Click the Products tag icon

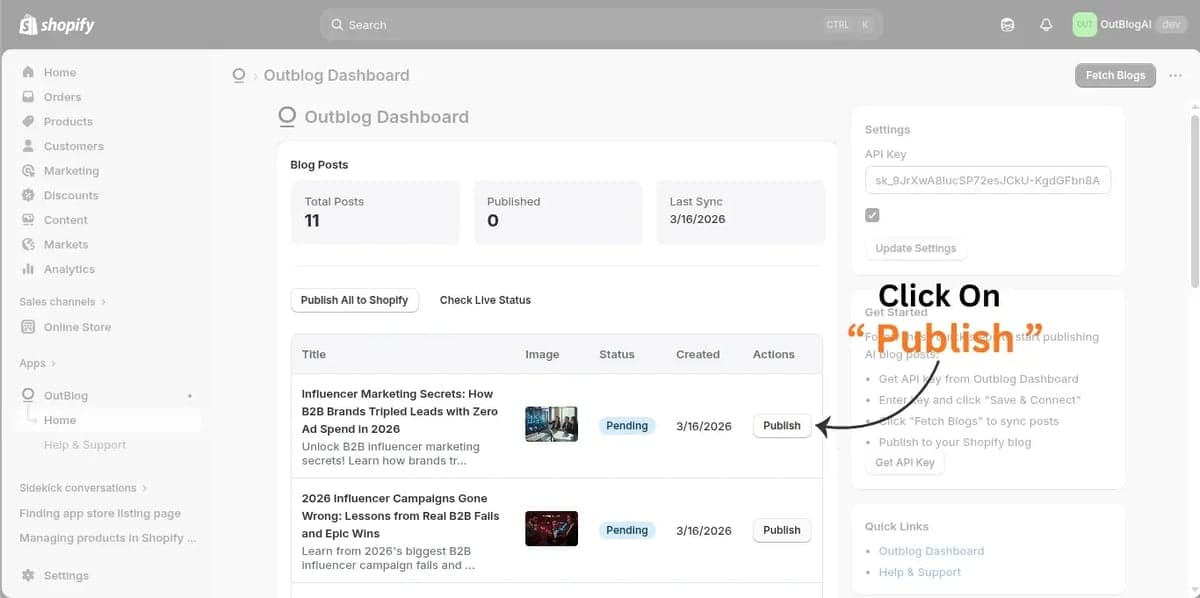click(28, 121)
